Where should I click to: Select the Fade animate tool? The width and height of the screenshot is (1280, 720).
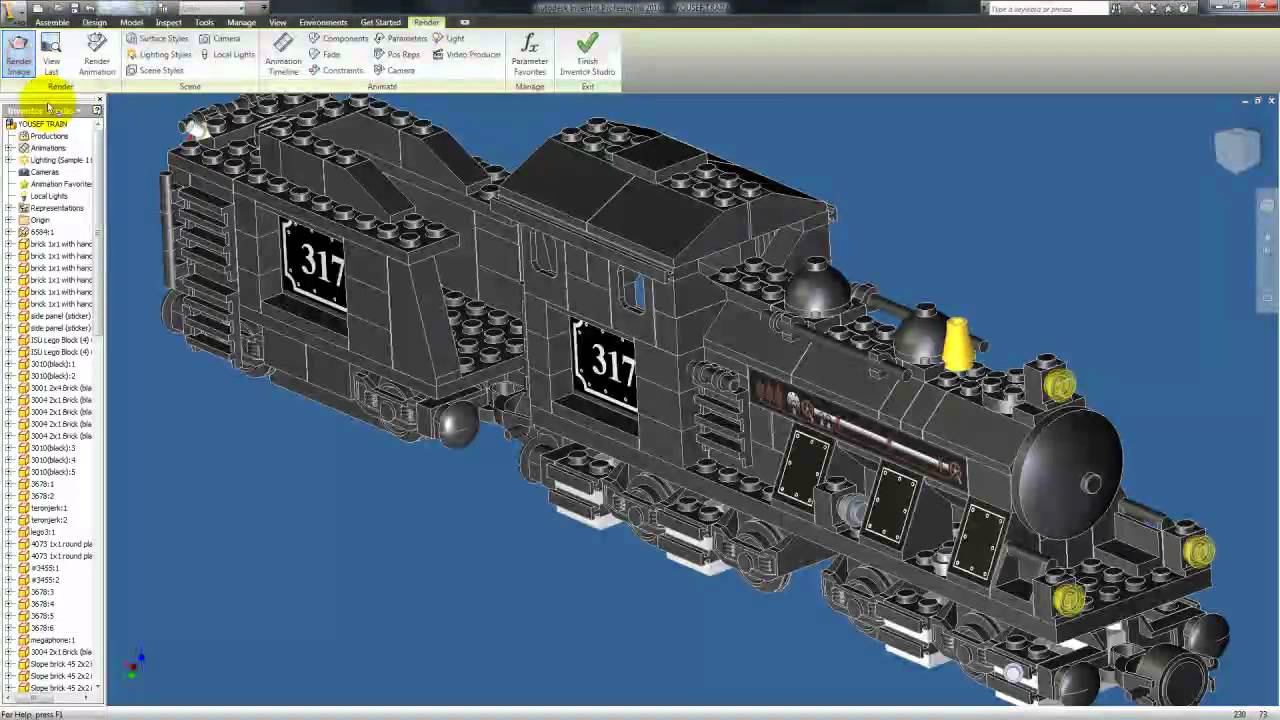tap(325, 54)
